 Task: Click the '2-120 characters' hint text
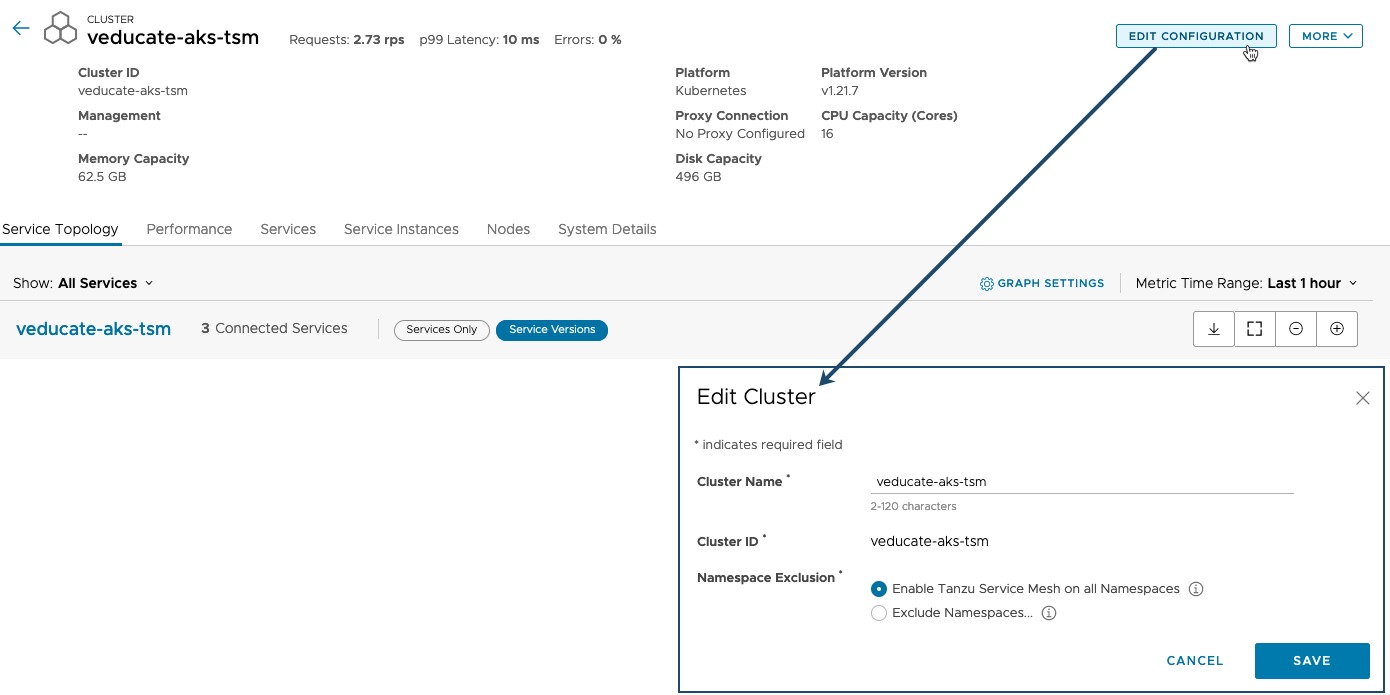pos(913,506)
